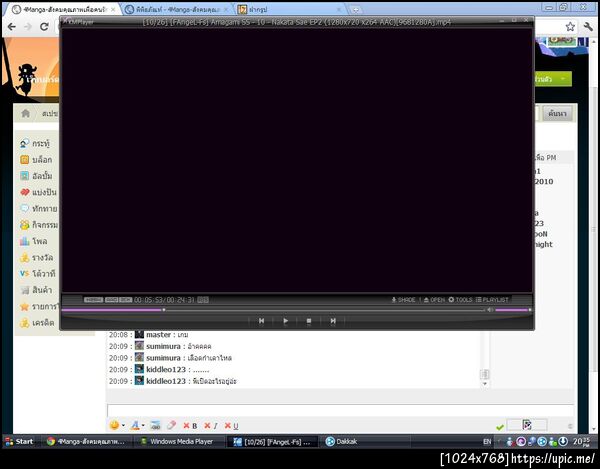
Task: Toggle the first filter badge in KMPlayer
Action: click(93, 300)
